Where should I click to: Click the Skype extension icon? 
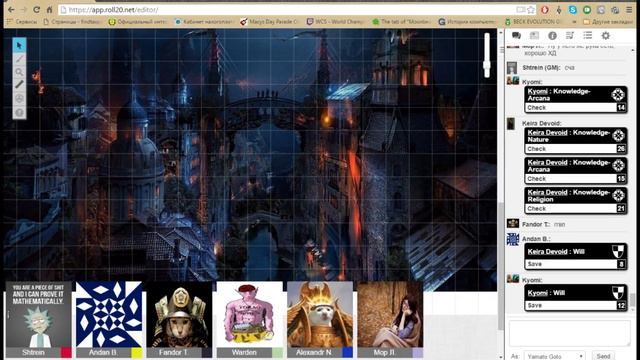(573, 9)
